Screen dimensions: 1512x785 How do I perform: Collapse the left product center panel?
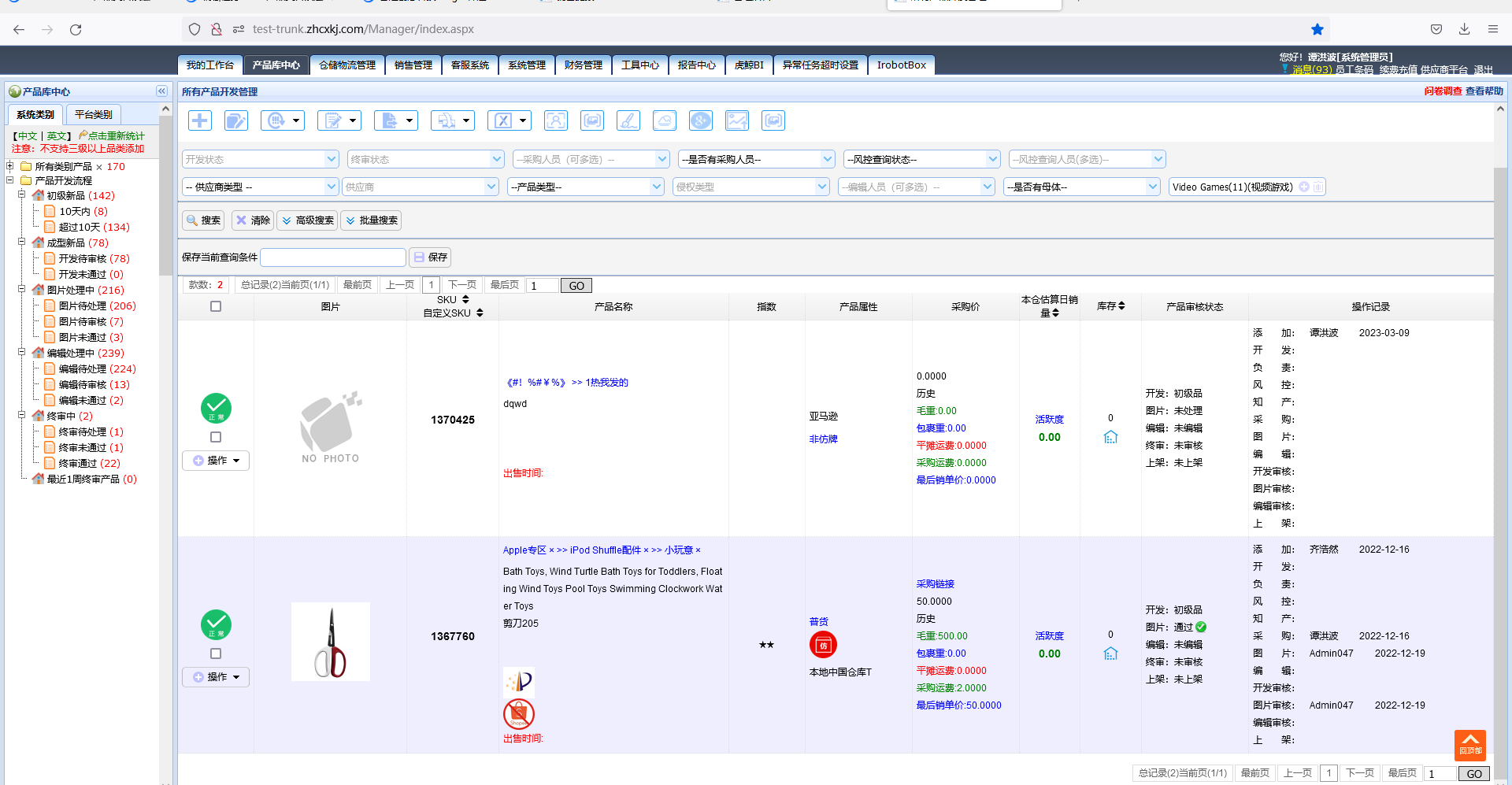(161, 91)
